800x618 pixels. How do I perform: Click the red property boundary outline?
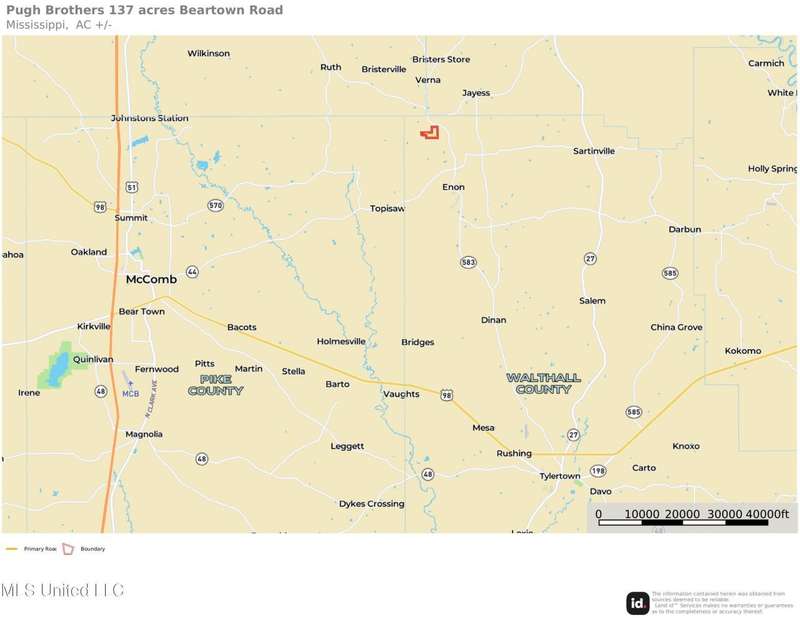(430, 133)
